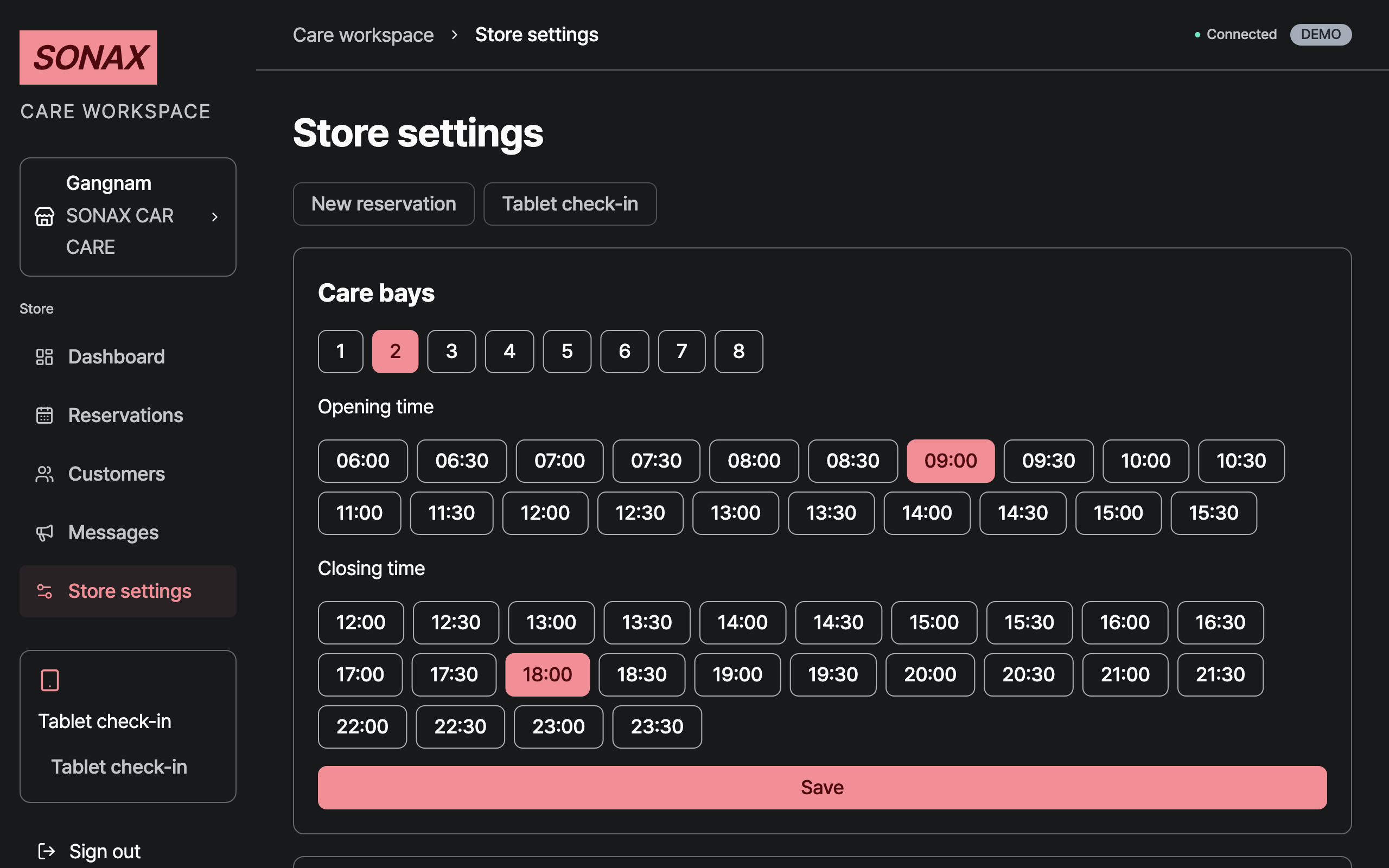This screenshot has width=1389, height=868.
Task: Expand the Gangnam store chevron
Action: click(215, 216)
